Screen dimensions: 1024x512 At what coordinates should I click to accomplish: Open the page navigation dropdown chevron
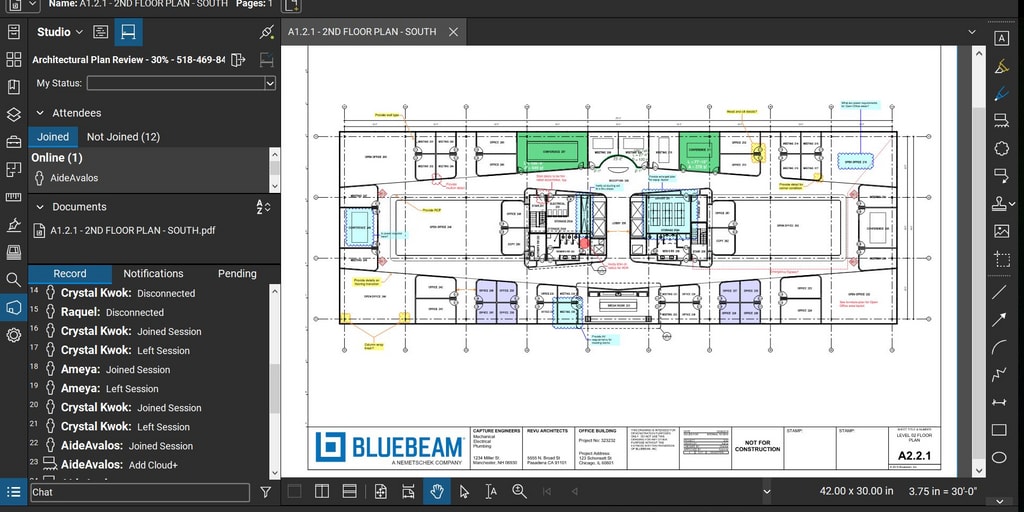767,491
